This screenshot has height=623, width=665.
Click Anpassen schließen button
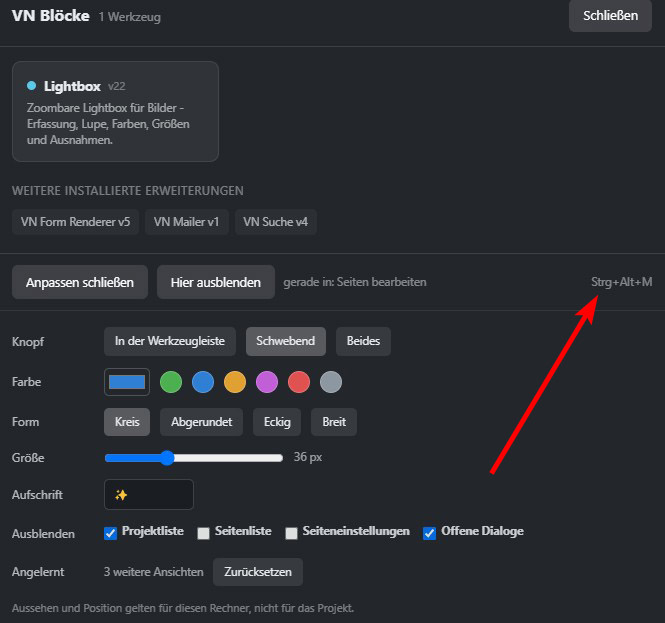pos(80,282)
